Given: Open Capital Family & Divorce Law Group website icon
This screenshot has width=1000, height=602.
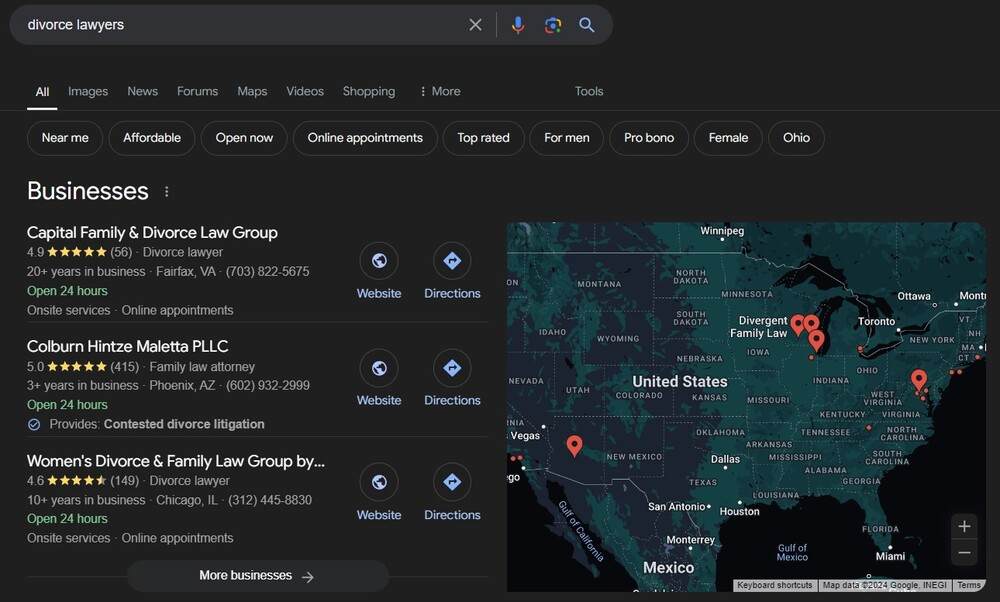Looking at the screenshot, I should tap(379, 260).
